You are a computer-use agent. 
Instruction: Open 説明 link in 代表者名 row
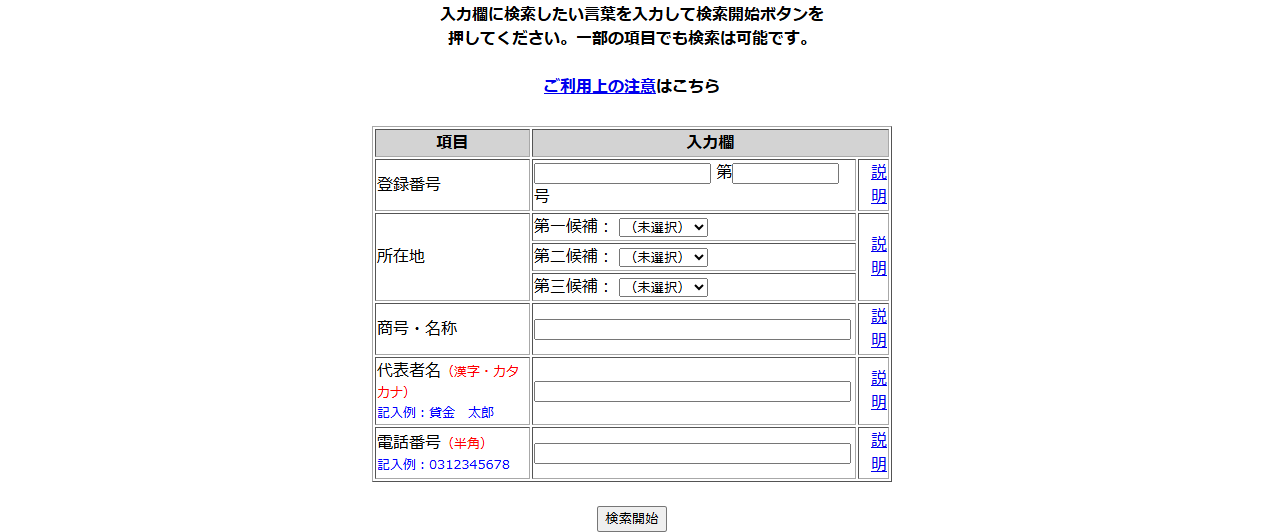(879, 390)
